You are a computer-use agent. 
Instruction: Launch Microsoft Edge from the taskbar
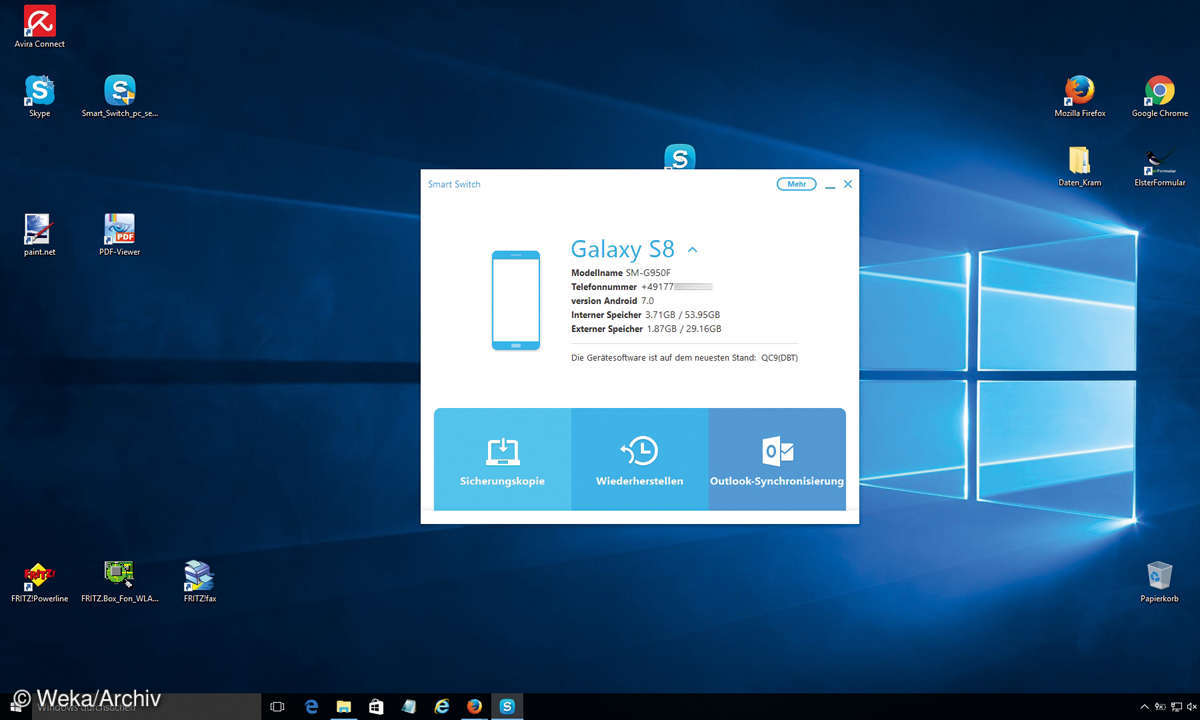click(311, 707)
